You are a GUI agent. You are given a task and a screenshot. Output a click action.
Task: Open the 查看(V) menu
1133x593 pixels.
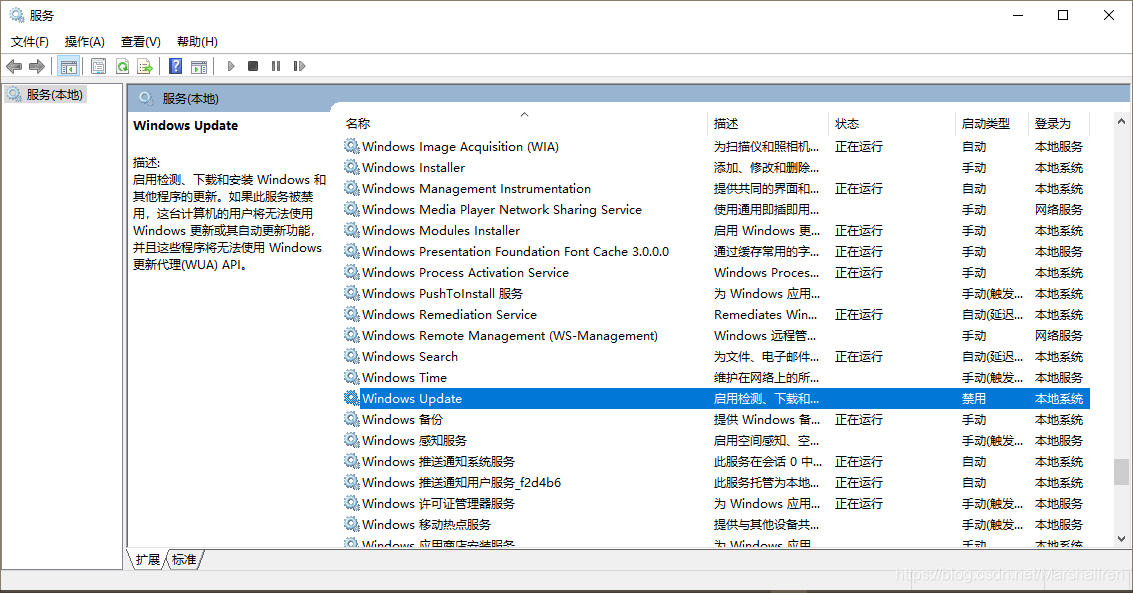coord(141,42)
